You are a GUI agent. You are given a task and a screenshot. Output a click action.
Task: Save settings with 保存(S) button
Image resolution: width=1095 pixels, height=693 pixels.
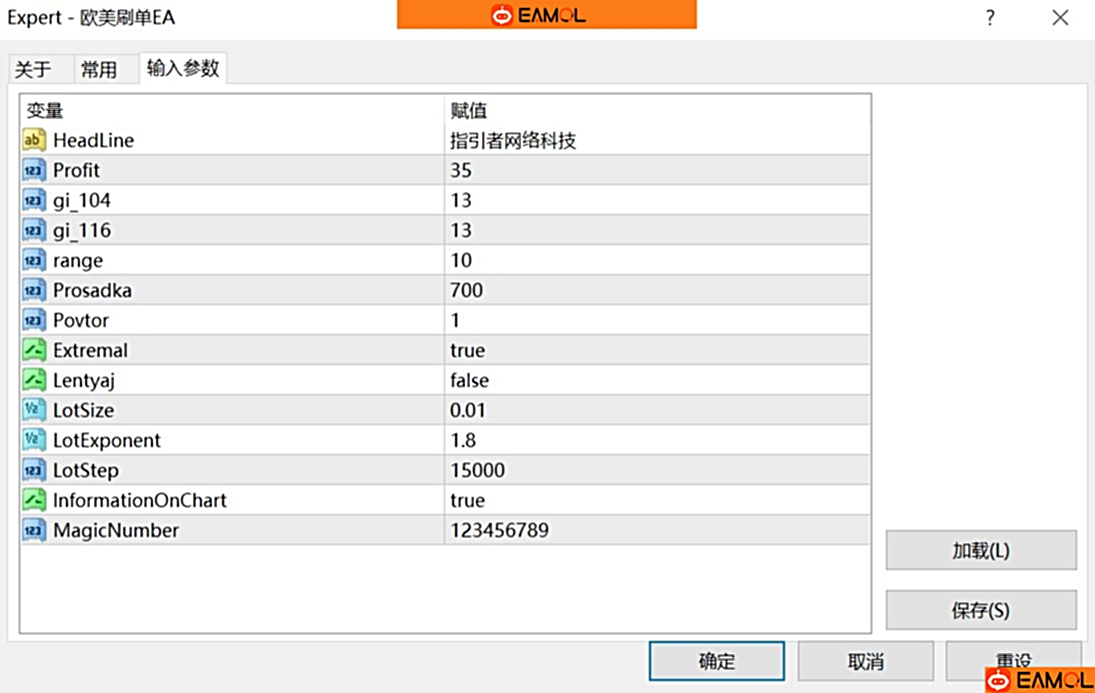tap(980, 610)
